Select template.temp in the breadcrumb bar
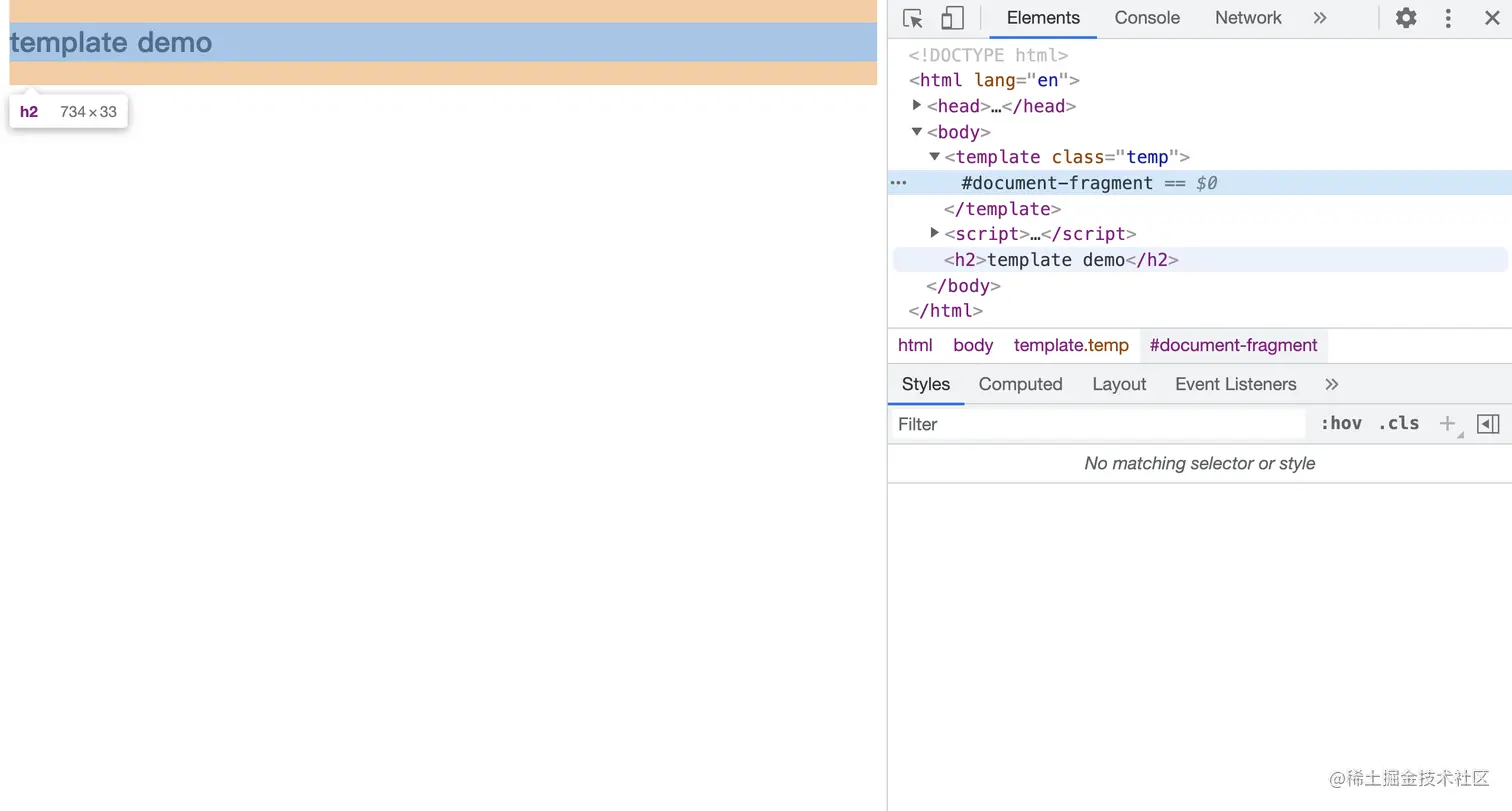1512x811 pixels. click(1071, 345)
